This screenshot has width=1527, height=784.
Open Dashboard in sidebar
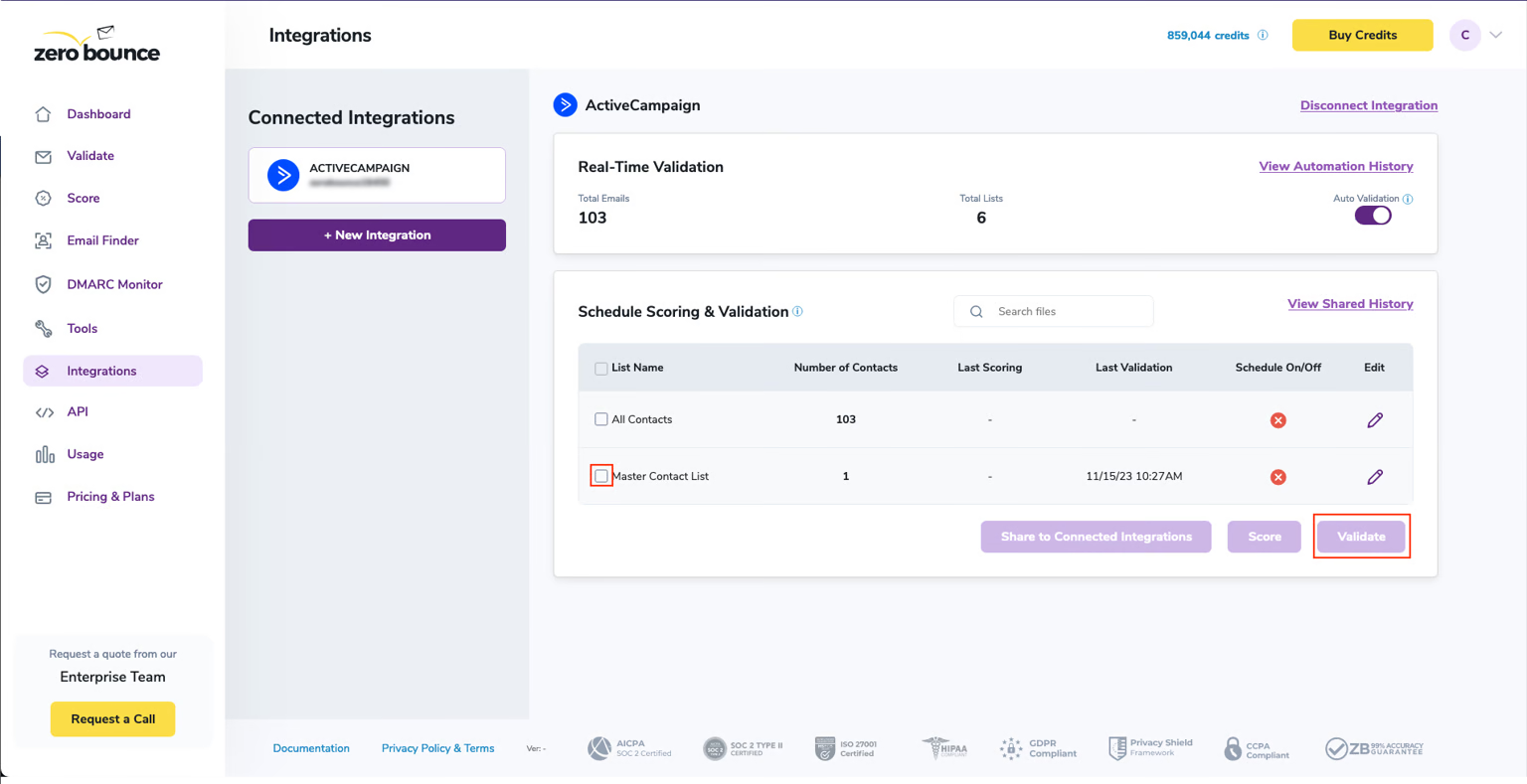98,114
